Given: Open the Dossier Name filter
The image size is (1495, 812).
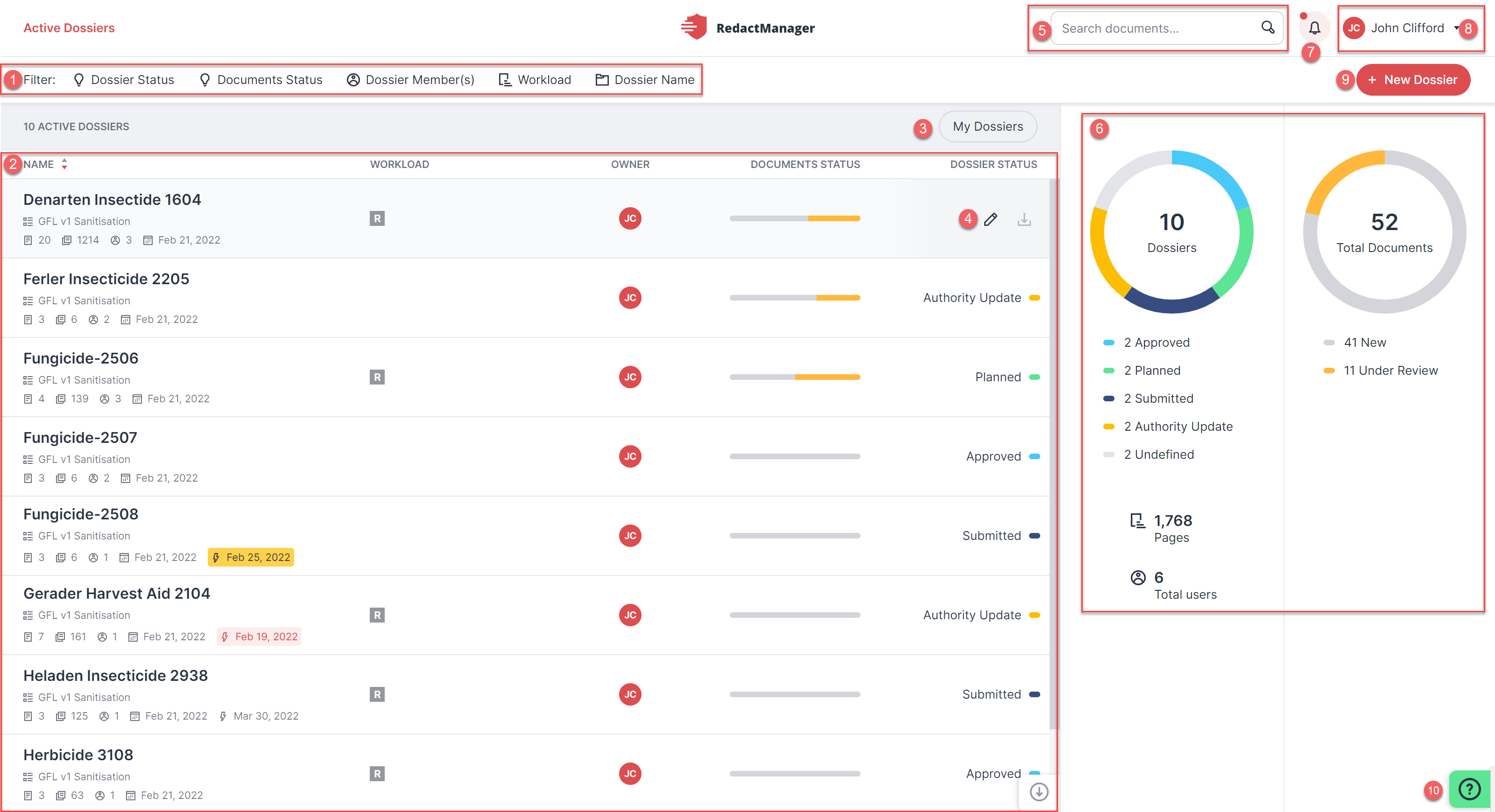Looking at the screenshot, I should pos(645,79).
